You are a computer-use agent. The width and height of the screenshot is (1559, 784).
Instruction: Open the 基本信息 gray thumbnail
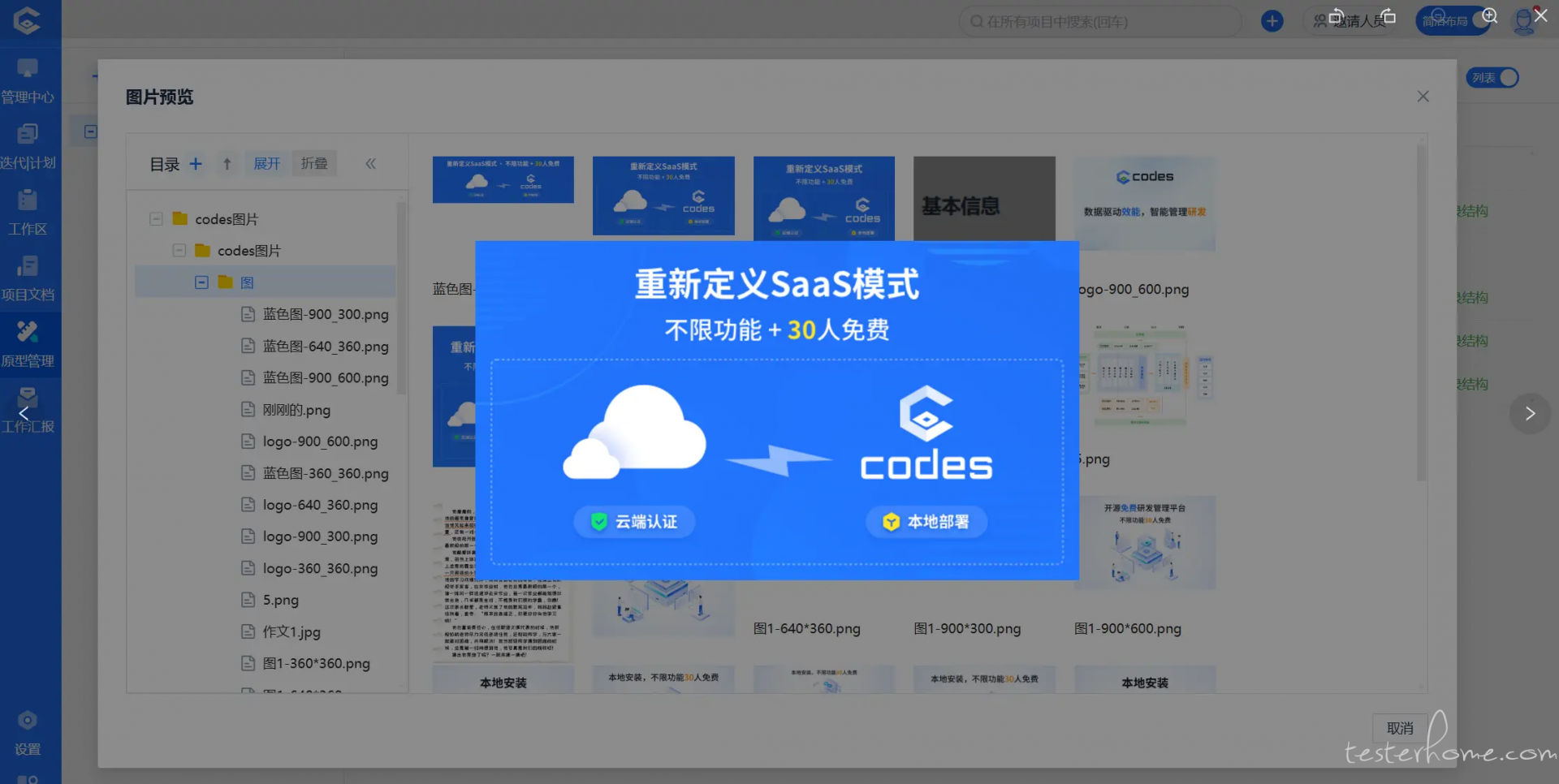click(x=984, y=198)
